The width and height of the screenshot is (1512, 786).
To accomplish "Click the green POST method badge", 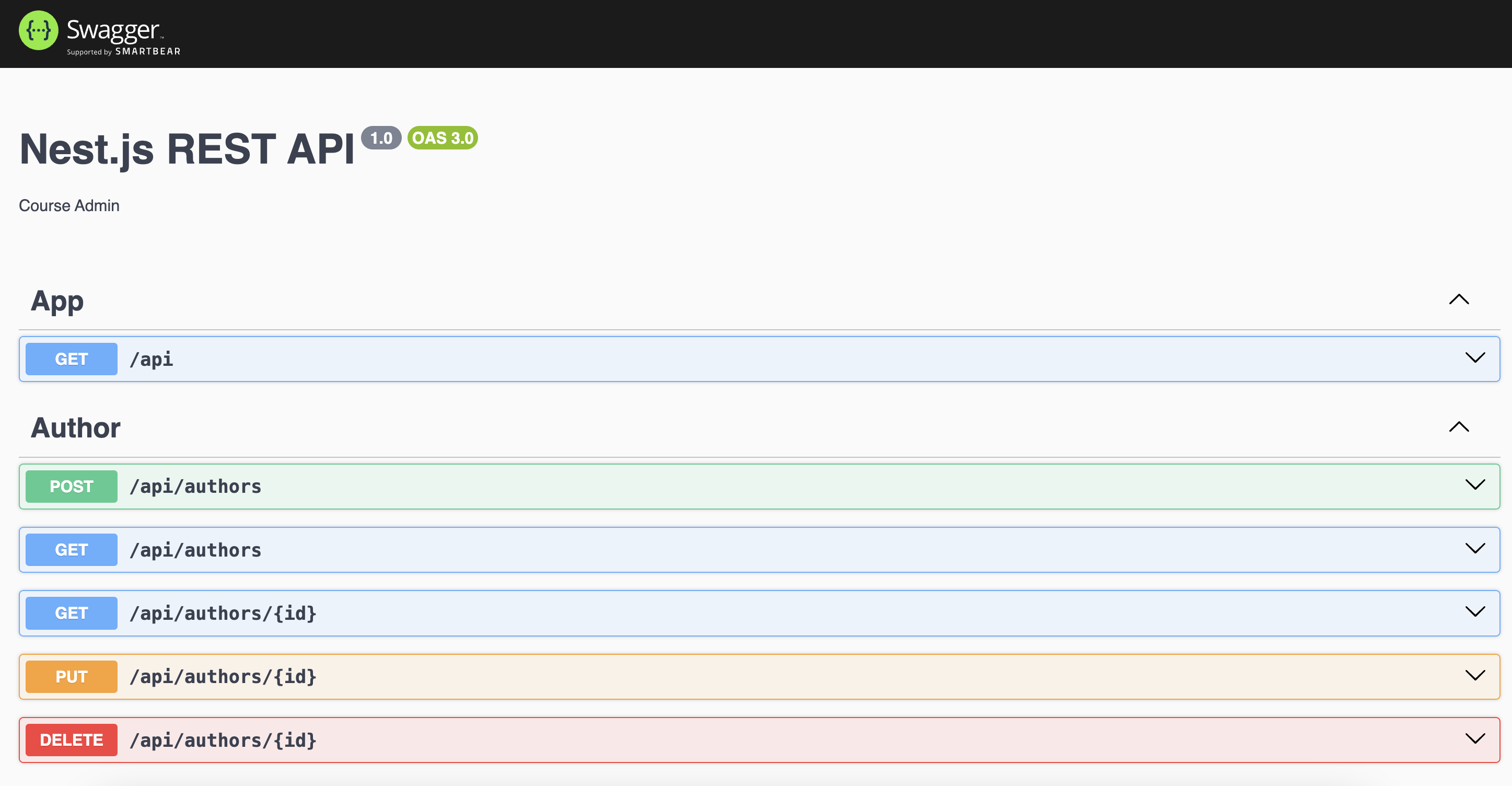I will 71,487.
